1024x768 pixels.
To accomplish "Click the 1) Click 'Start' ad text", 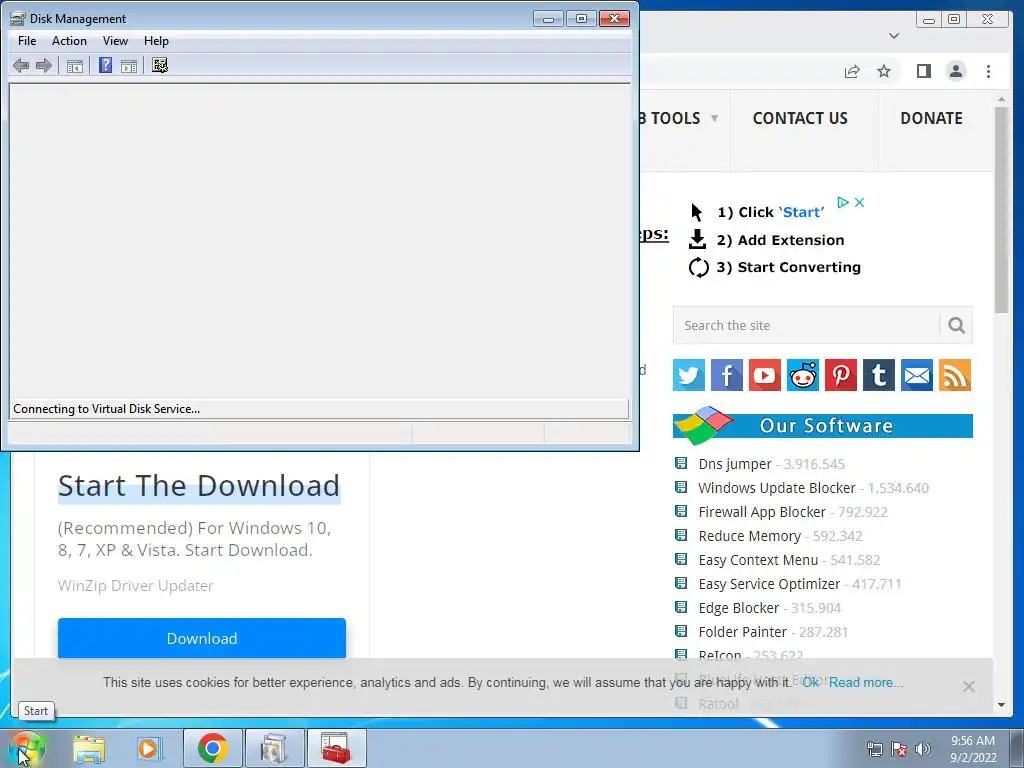I will pyautogui.click(x=771, y=212).
